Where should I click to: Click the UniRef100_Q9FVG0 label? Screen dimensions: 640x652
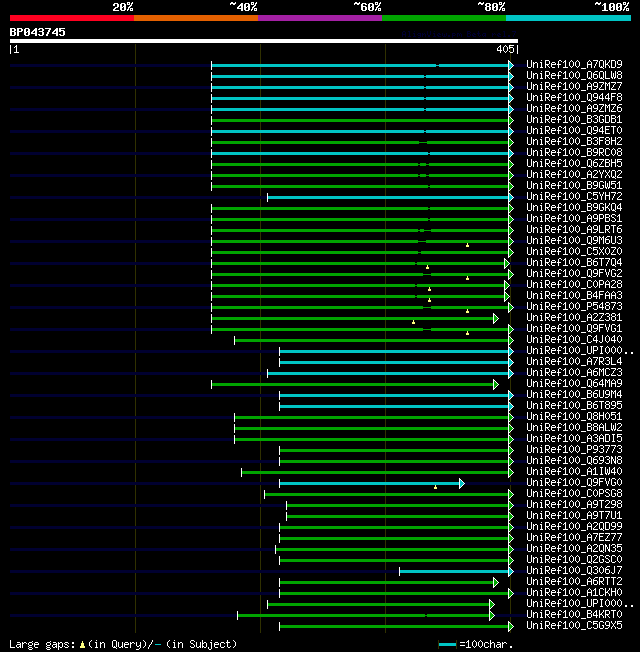[574, 482]
